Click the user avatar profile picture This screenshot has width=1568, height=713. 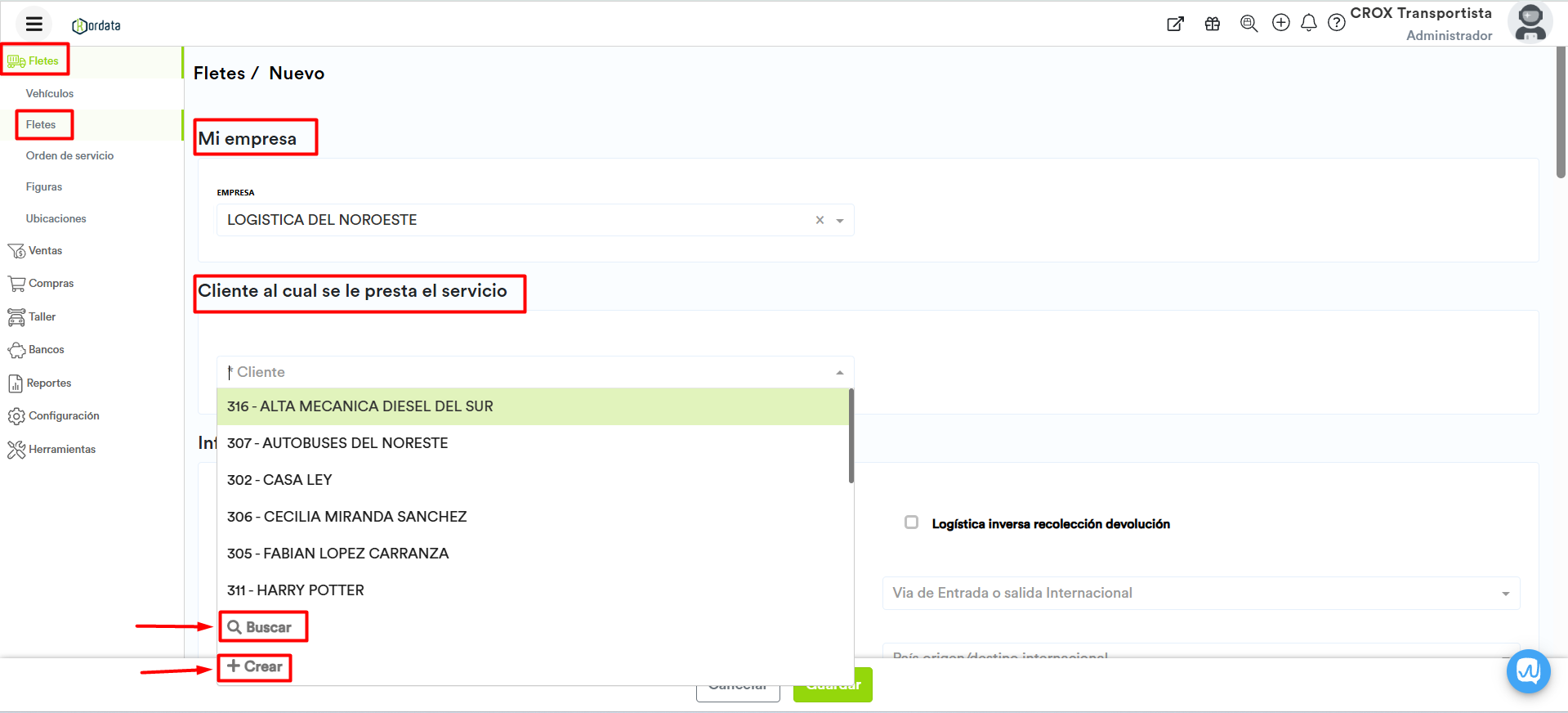[x=1530, y=23]
